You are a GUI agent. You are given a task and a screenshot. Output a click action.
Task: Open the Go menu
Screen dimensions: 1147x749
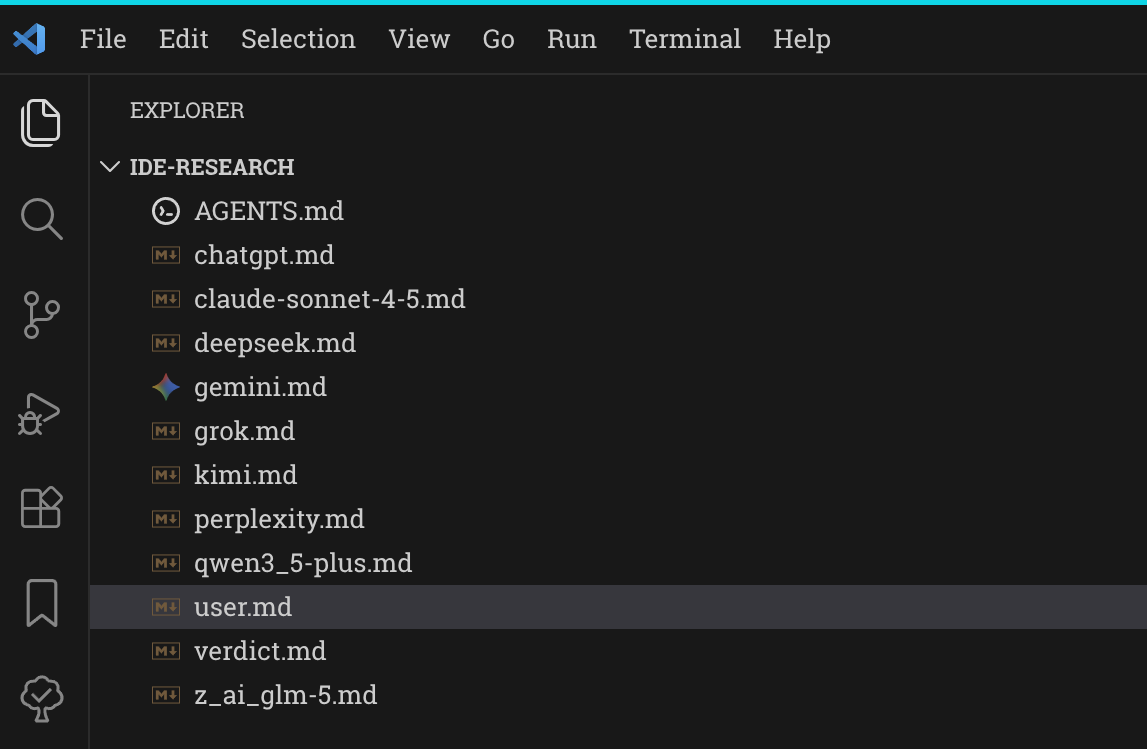tap(498, 39)
